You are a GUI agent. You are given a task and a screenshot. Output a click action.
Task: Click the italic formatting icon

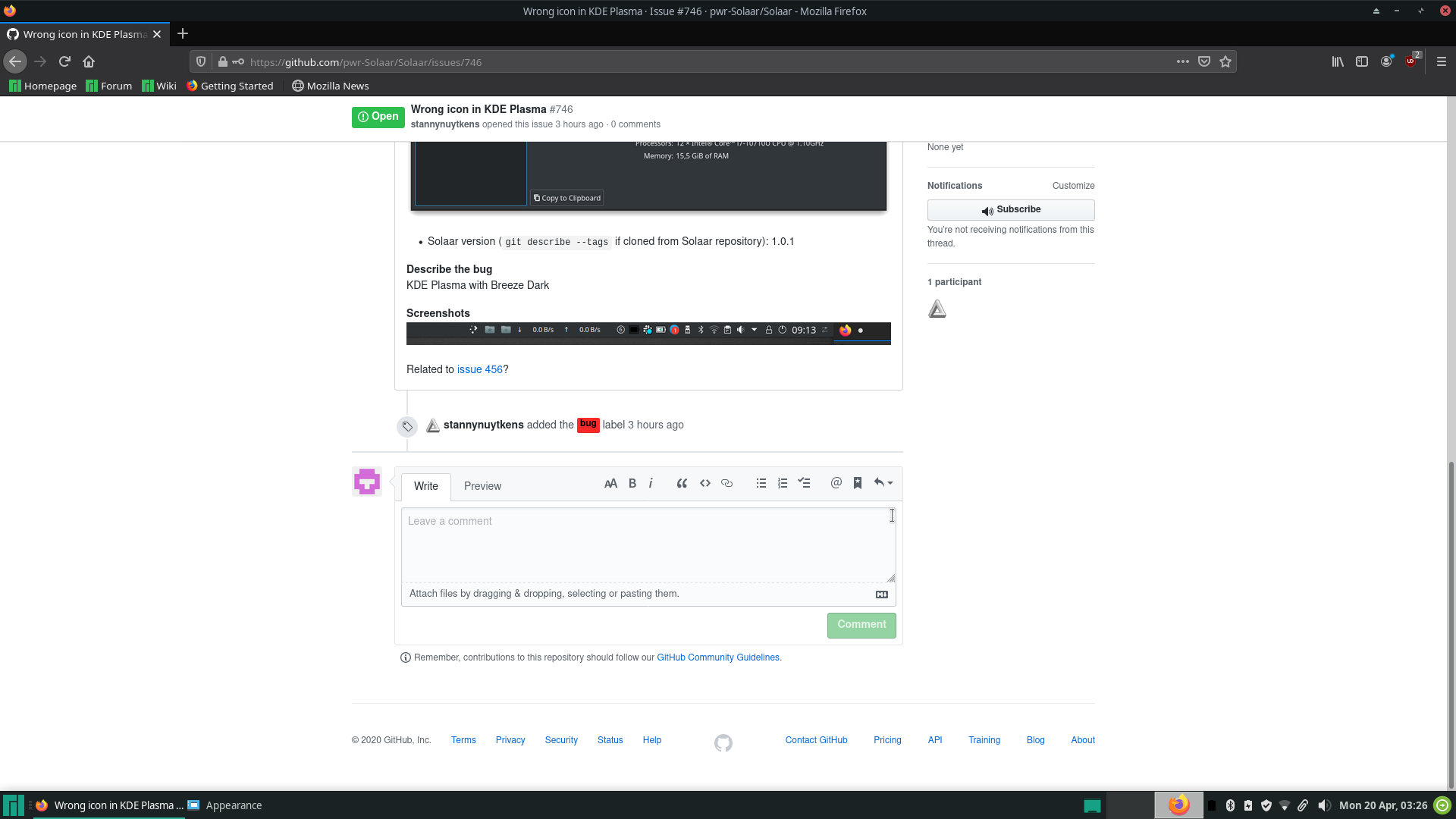[x=651, y=484]
